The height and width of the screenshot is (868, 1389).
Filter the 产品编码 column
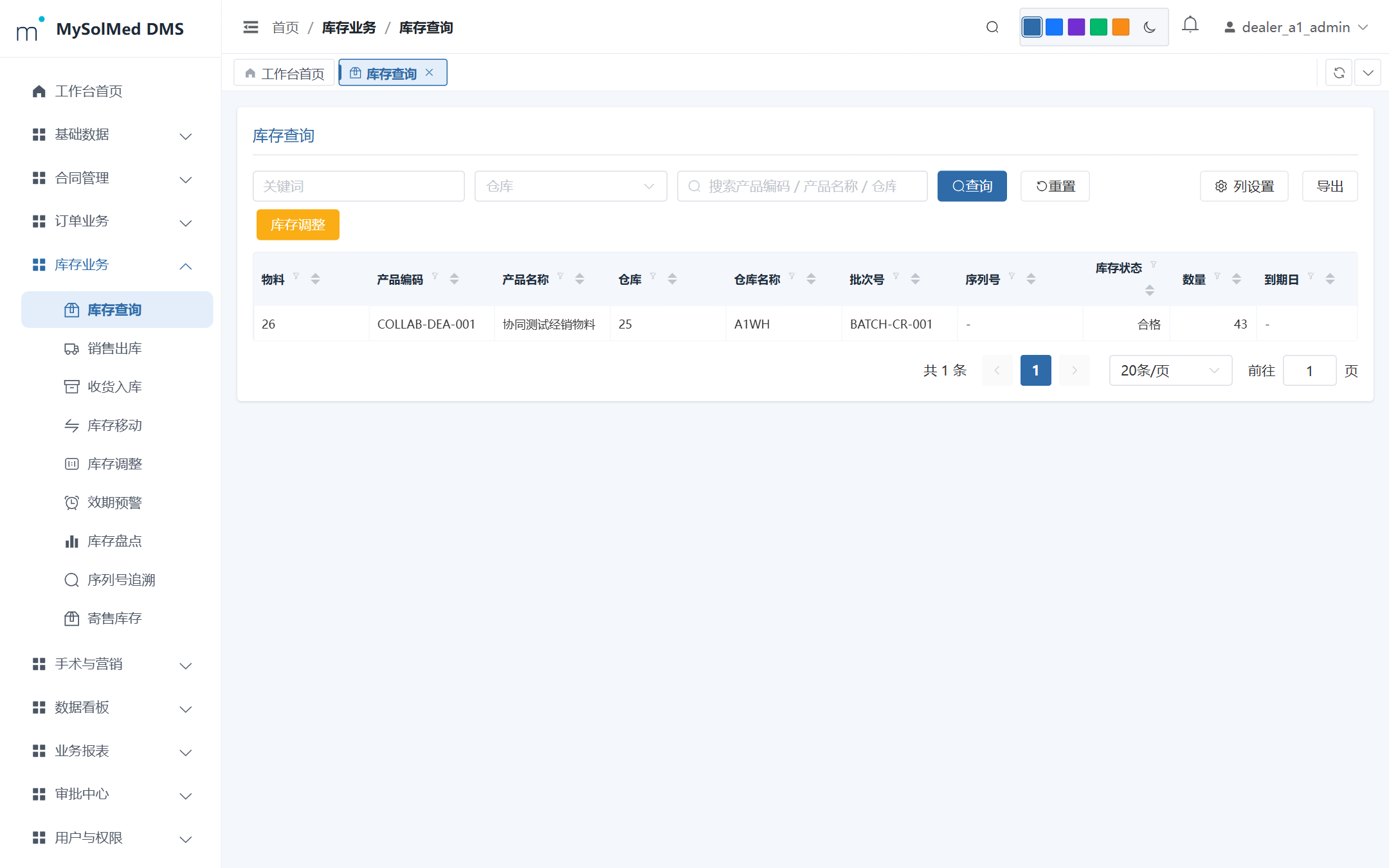click(x=435, y=276)
